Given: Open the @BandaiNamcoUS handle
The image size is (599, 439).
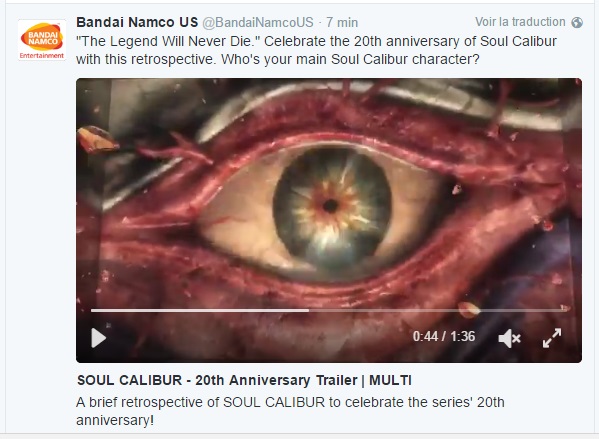Looking at the screenshot, I should click(257, 23).
